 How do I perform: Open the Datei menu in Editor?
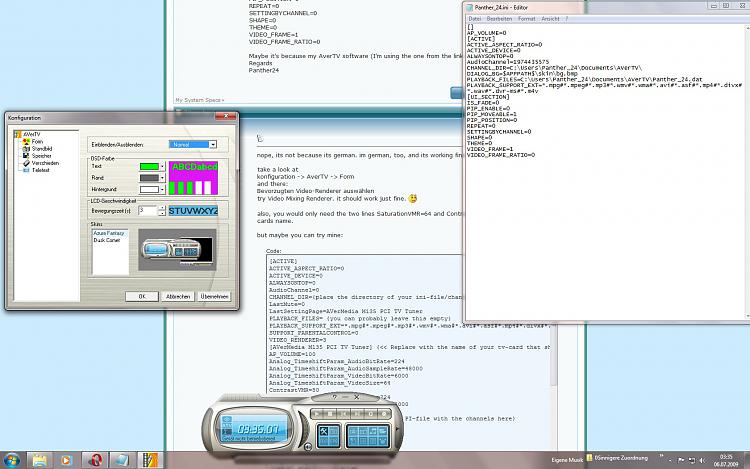pyautogui.click(x=474, y=19)
